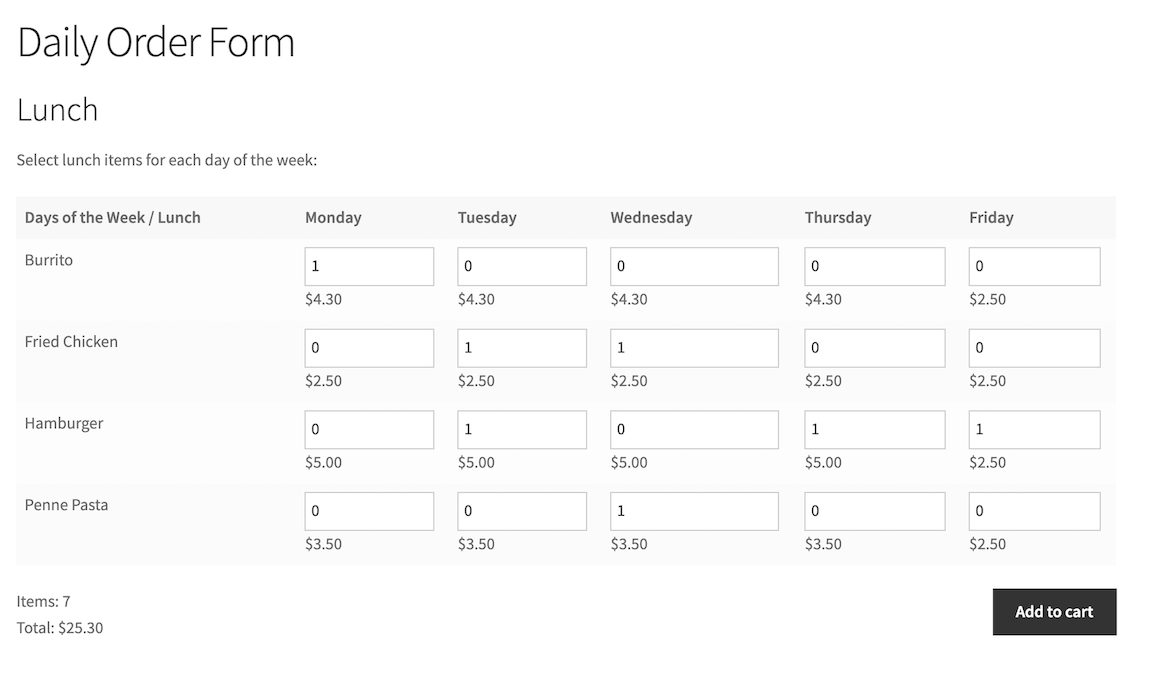Select Penne Pasta quantity for Wednesday

click(x=694, y=511)
